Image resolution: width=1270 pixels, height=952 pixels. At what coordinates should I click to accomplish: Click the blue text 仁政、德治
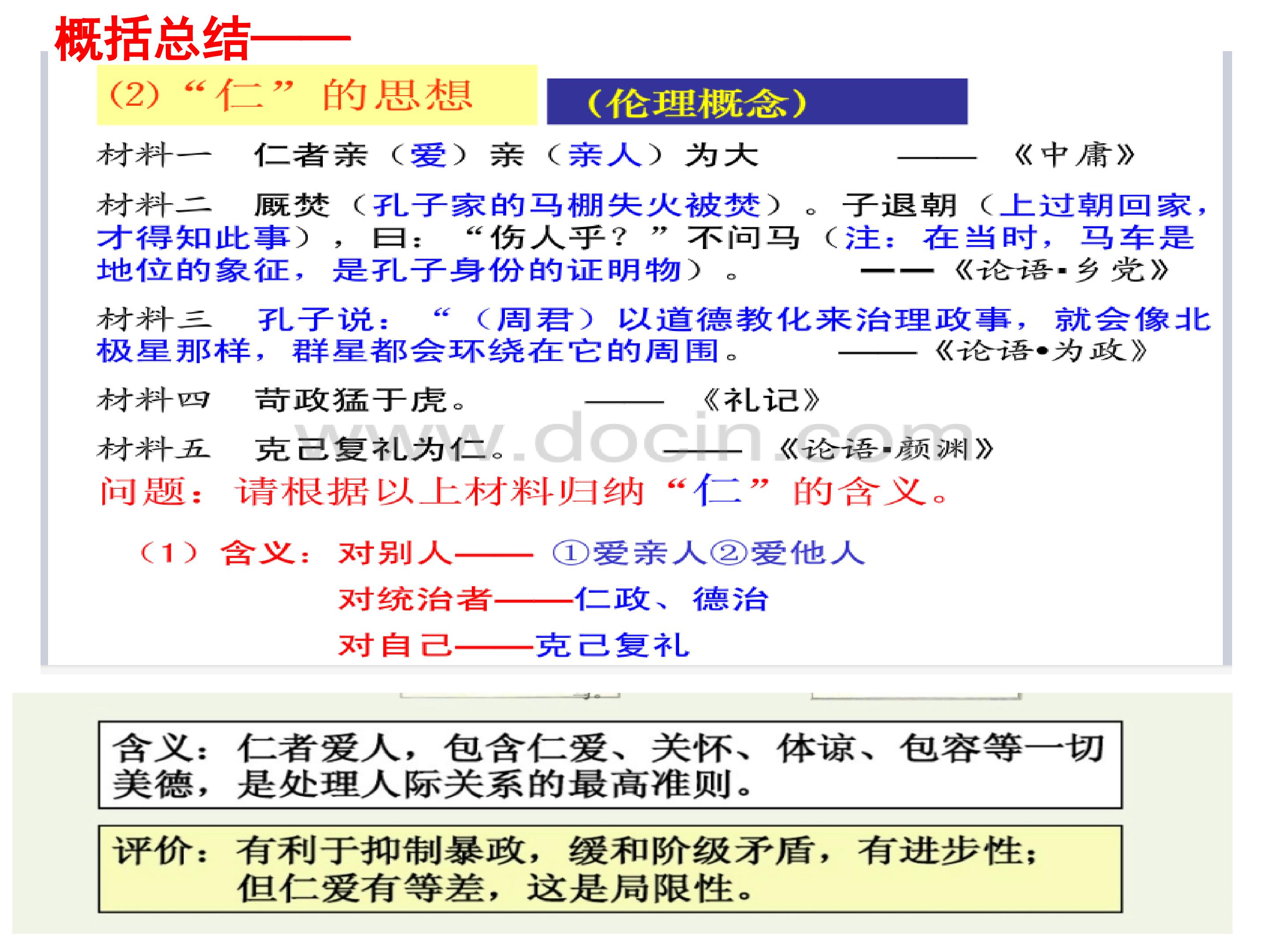671,599
